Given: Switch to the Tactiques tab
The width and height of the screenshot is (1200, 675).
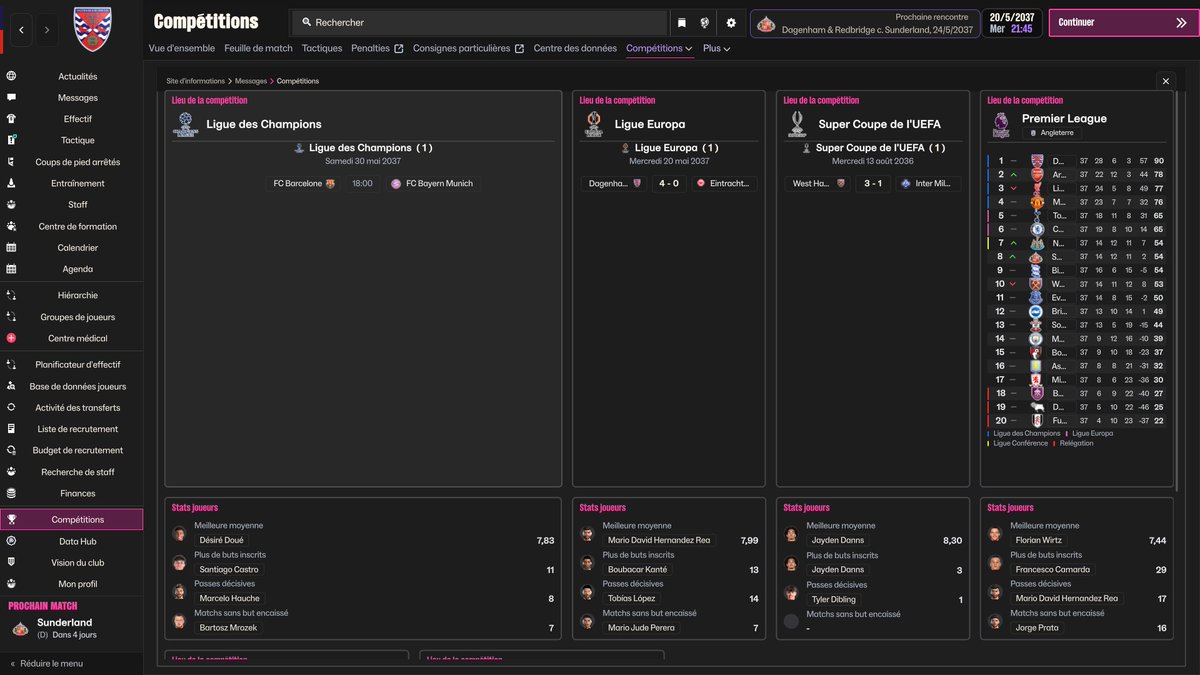Looking at the screenshot, I should click(322, 48).
